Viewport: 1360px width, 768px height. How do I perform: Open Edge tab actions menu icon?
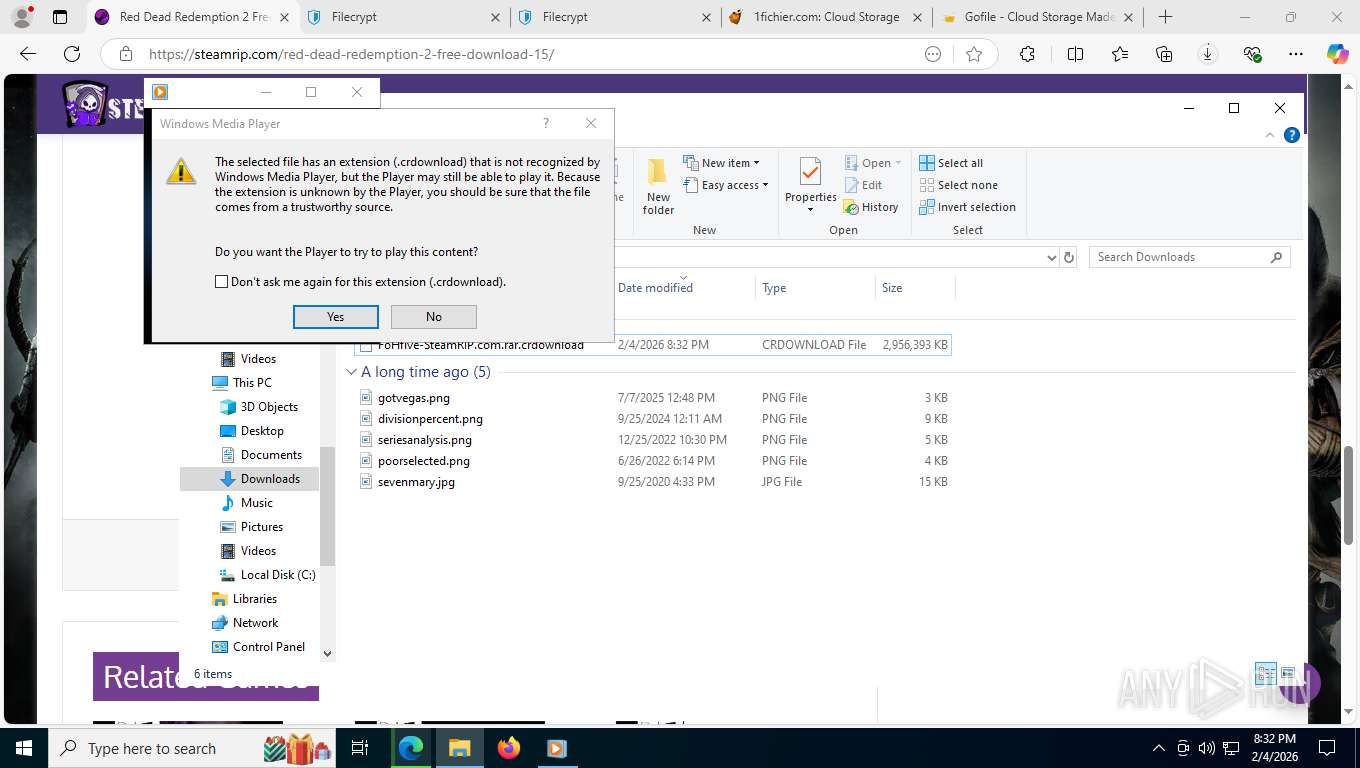tap(60, 17)
